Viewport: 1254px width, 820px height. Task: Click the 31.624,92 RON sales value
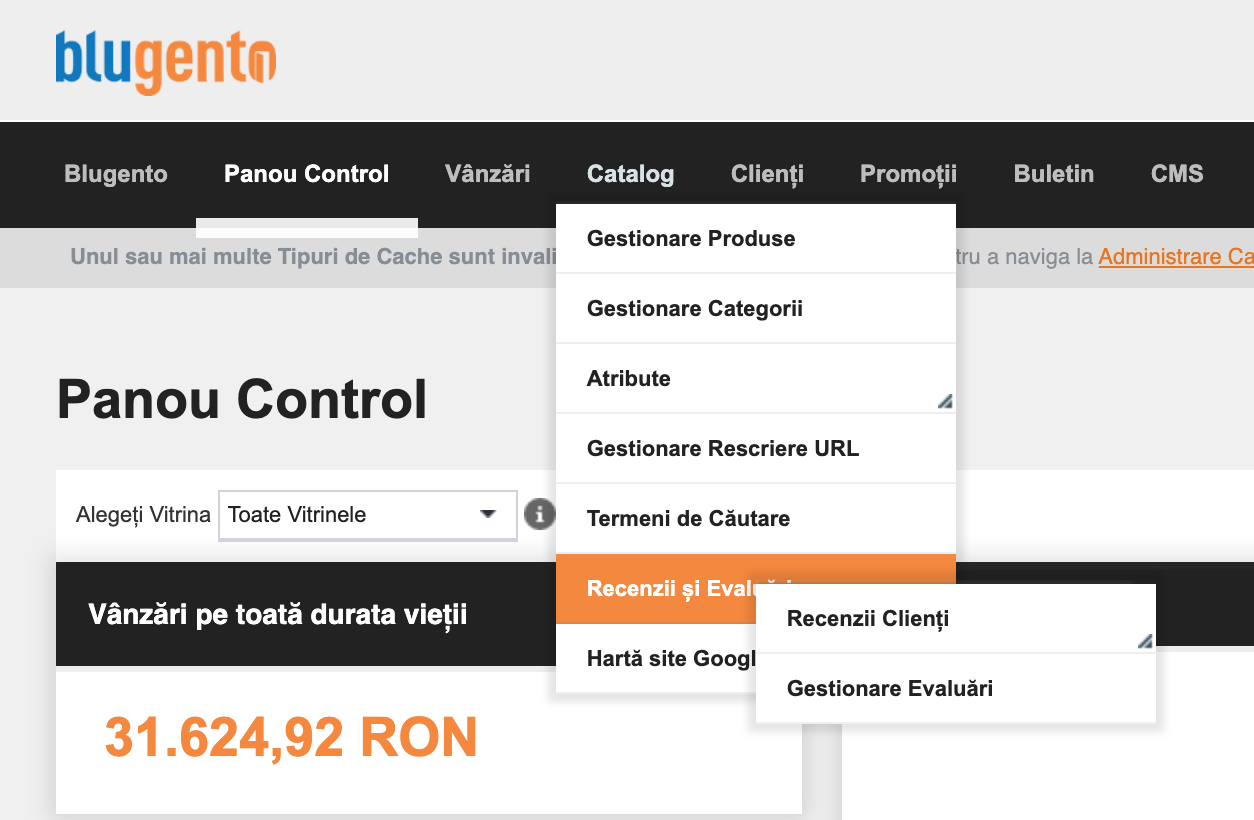(291, 738)
